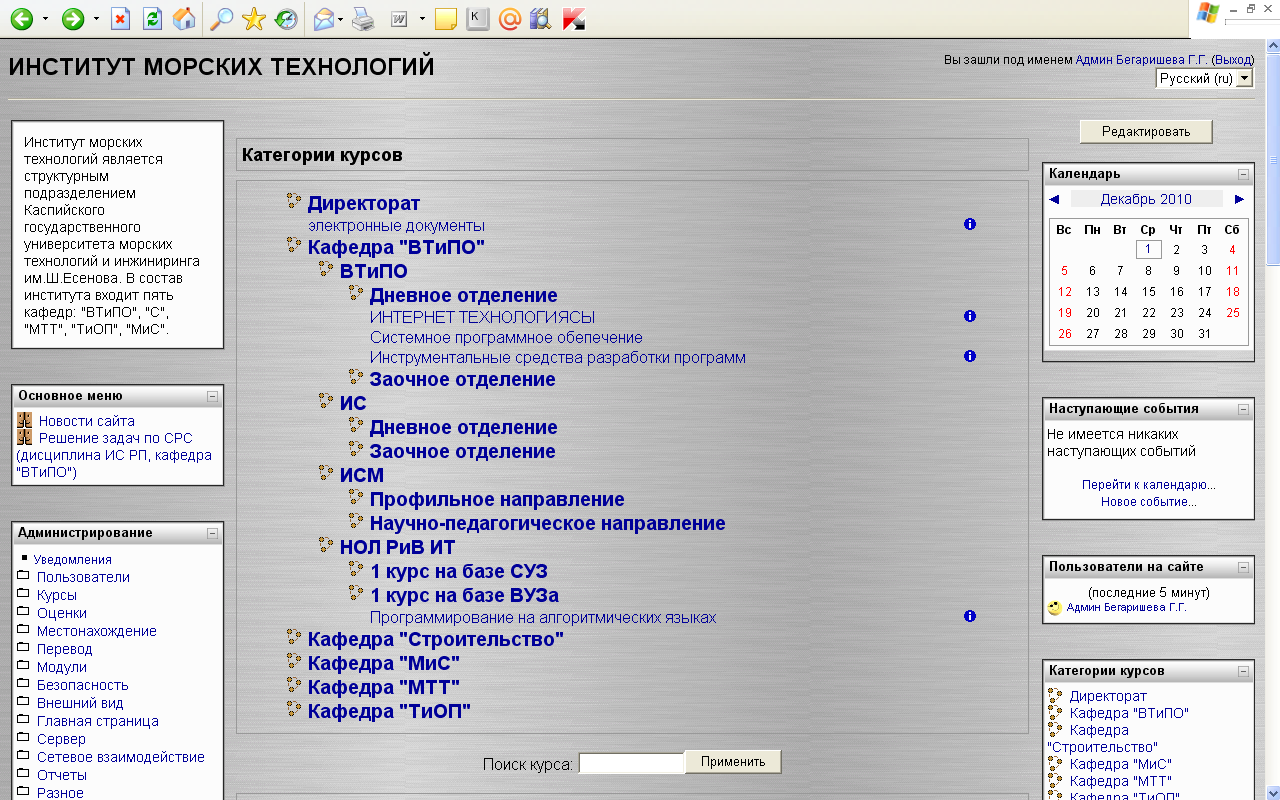The width and height of the screenshot is (1280, 800).
Task: Edit page with the Word icon
Action: (399, 18)
